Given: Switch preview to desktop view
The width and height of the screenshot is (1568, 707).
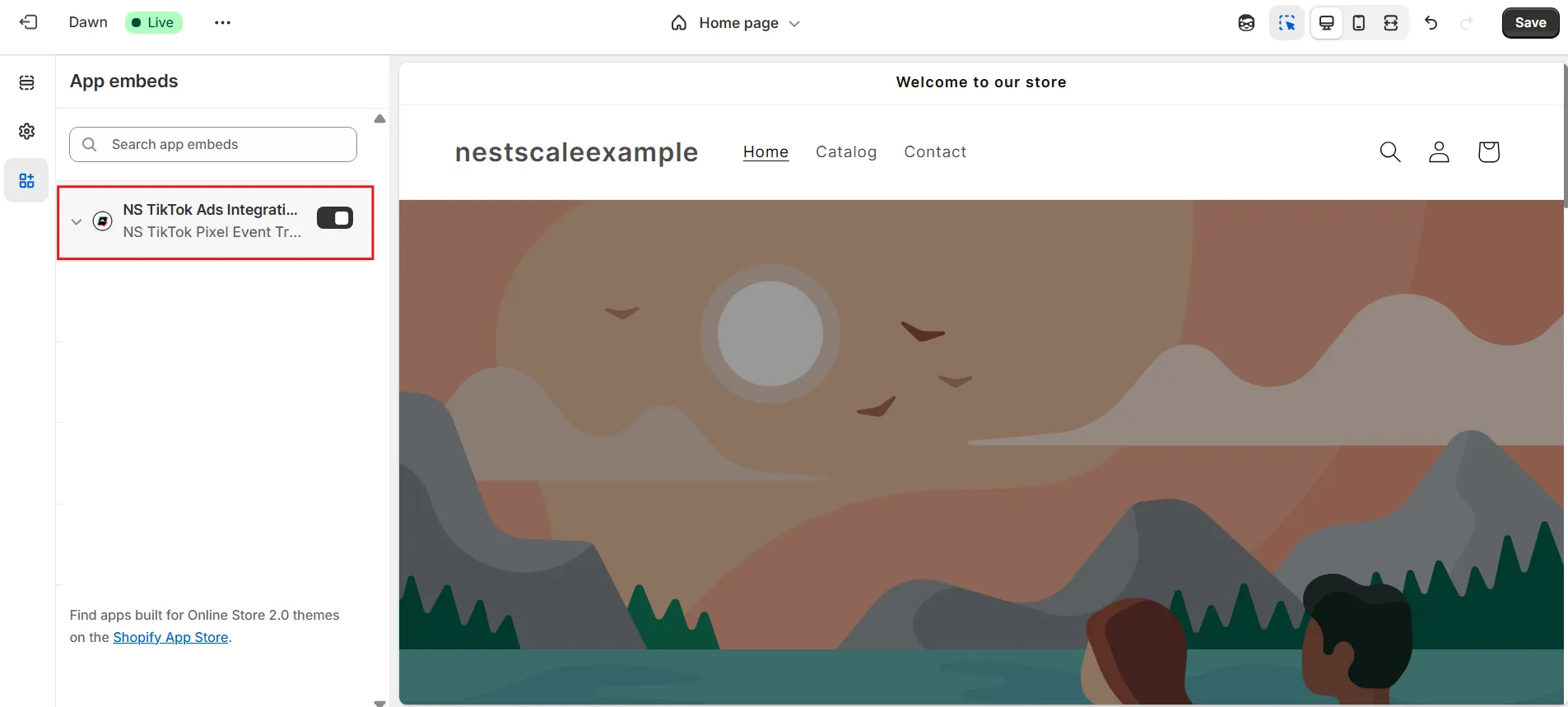Looking at the screenshot, I should [1327, 23].
